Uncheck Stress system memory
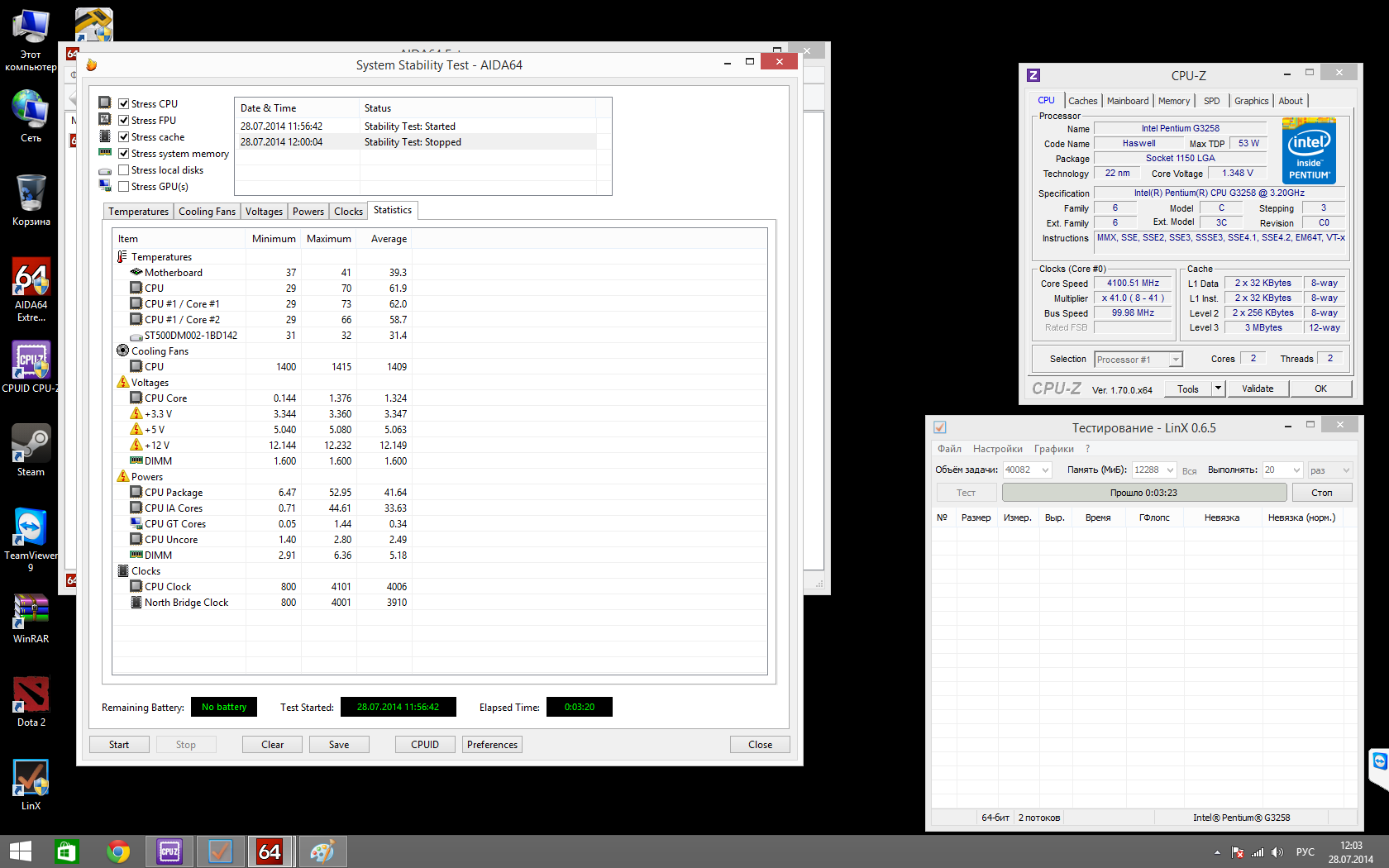Image resolution: width=1389 pixels, height=868 pixels. tap(124, 154)
